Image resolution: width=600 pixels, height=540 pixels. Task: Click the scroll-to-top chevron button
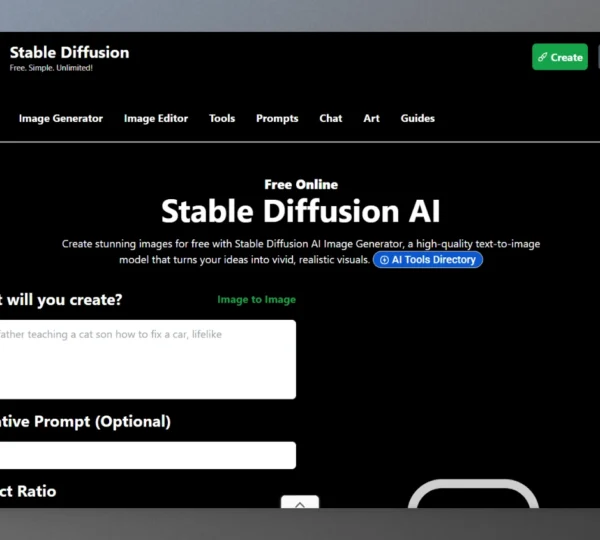point(300,502)
